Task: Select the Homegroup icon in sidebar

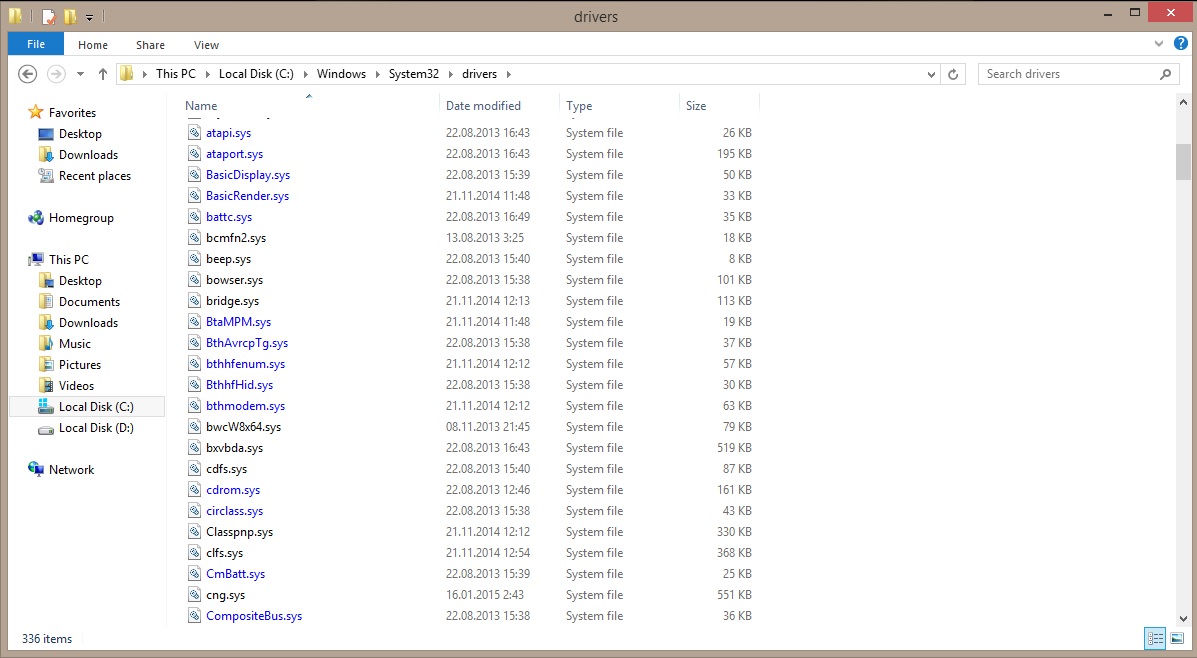Action: (x=36, y=218)
